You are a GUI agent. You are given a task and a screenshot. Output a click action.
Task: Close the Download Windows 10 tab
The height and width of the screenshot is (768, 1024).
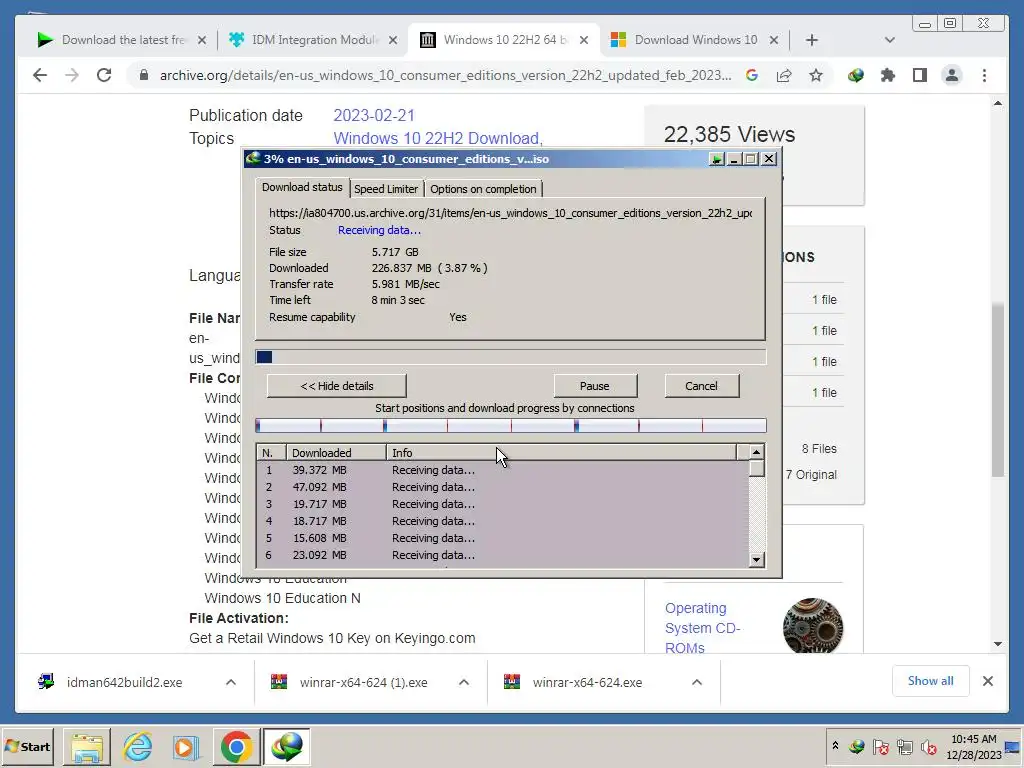pyautogui.click(x=774, y=40)
